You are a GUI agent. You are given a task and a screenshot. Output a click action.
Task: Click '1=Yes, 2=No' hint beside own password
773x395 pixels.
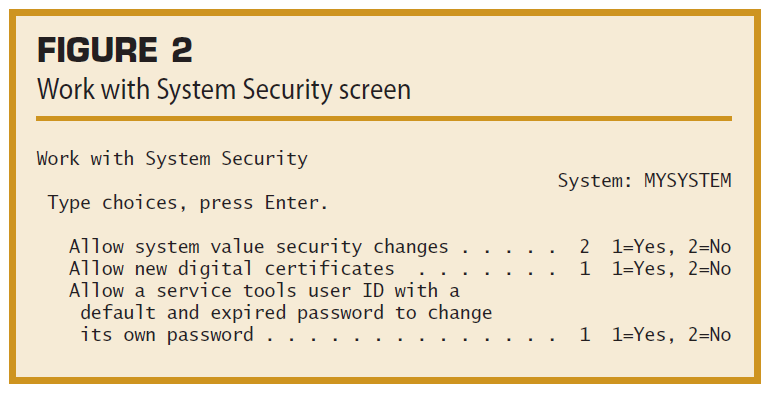tap(671, 335)
